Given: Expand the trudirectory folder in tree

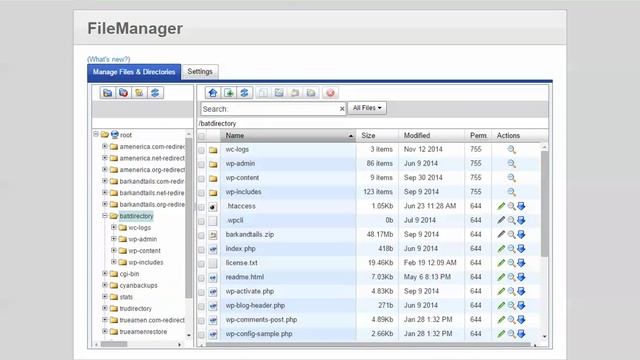Looking at the screenshot, I should [x=105, y=308].
